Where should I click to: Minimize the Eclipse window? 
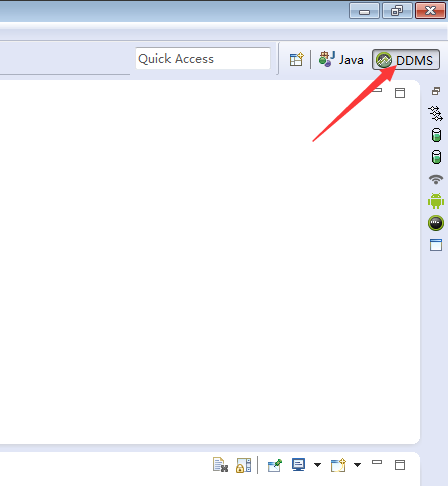click(364, 11)
